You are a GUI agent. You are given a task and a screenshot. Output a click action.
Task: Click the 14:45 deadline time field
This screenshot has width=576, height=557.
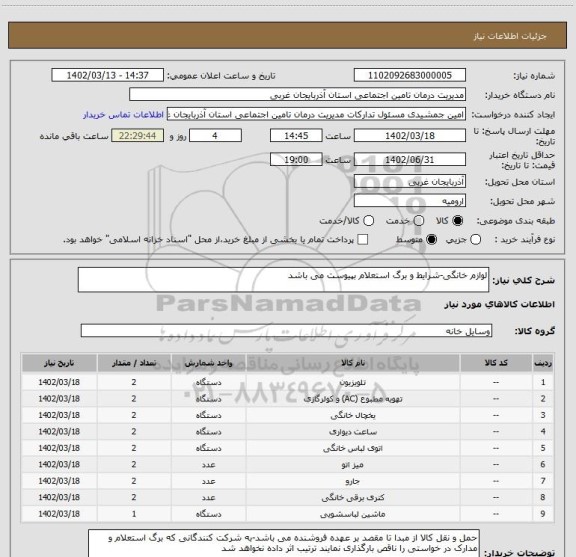point(296,136)
